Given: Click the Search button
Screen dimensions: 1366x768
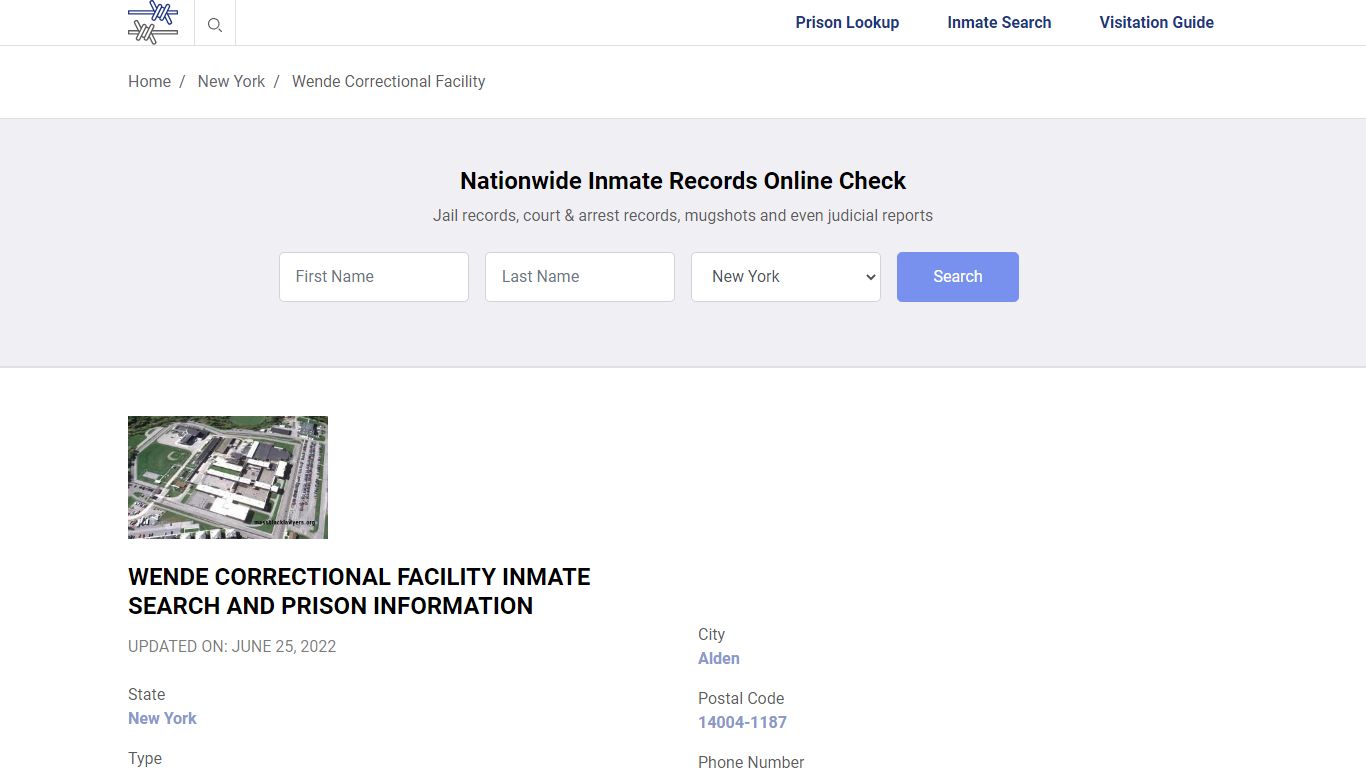Looking at the screenshot, I should [x=958, y=277].
